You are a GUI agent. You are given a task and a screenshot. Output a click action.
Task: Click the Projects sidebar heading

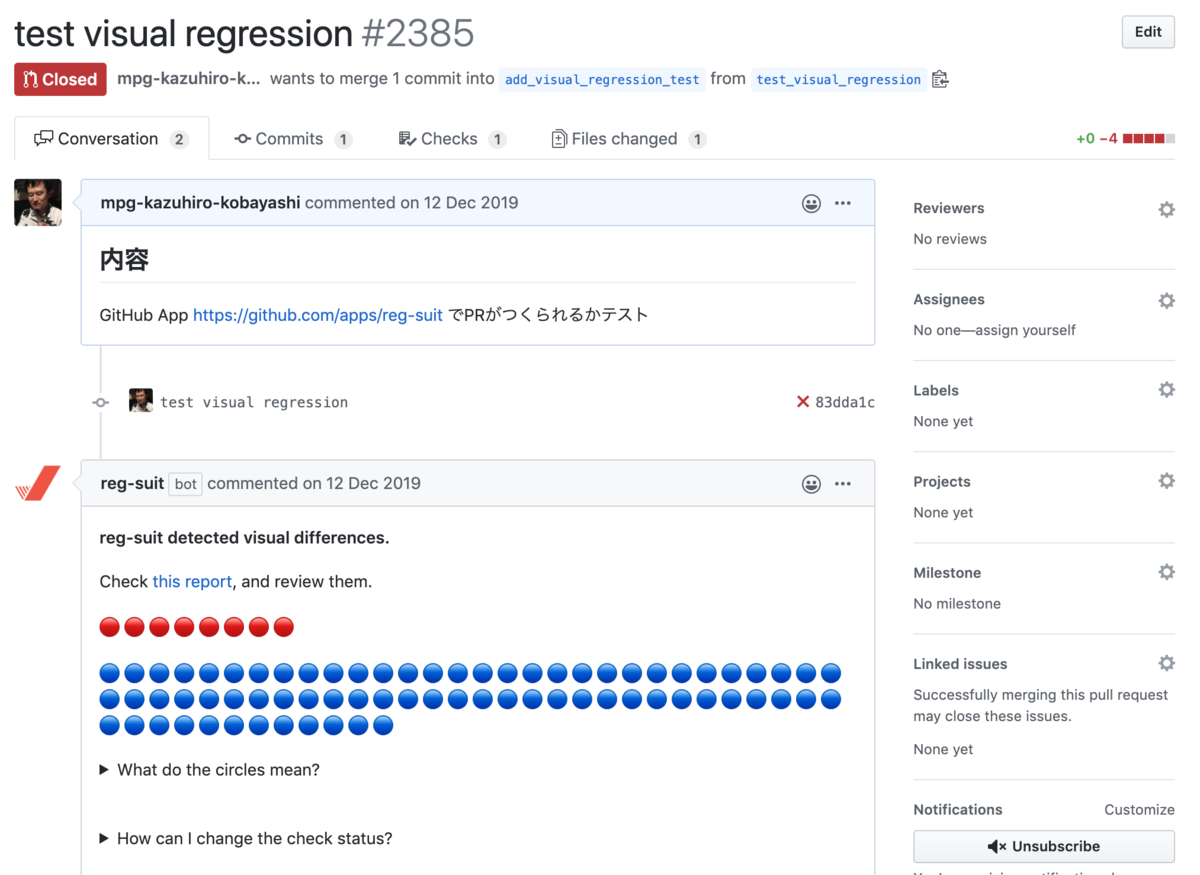click(942, 481)
